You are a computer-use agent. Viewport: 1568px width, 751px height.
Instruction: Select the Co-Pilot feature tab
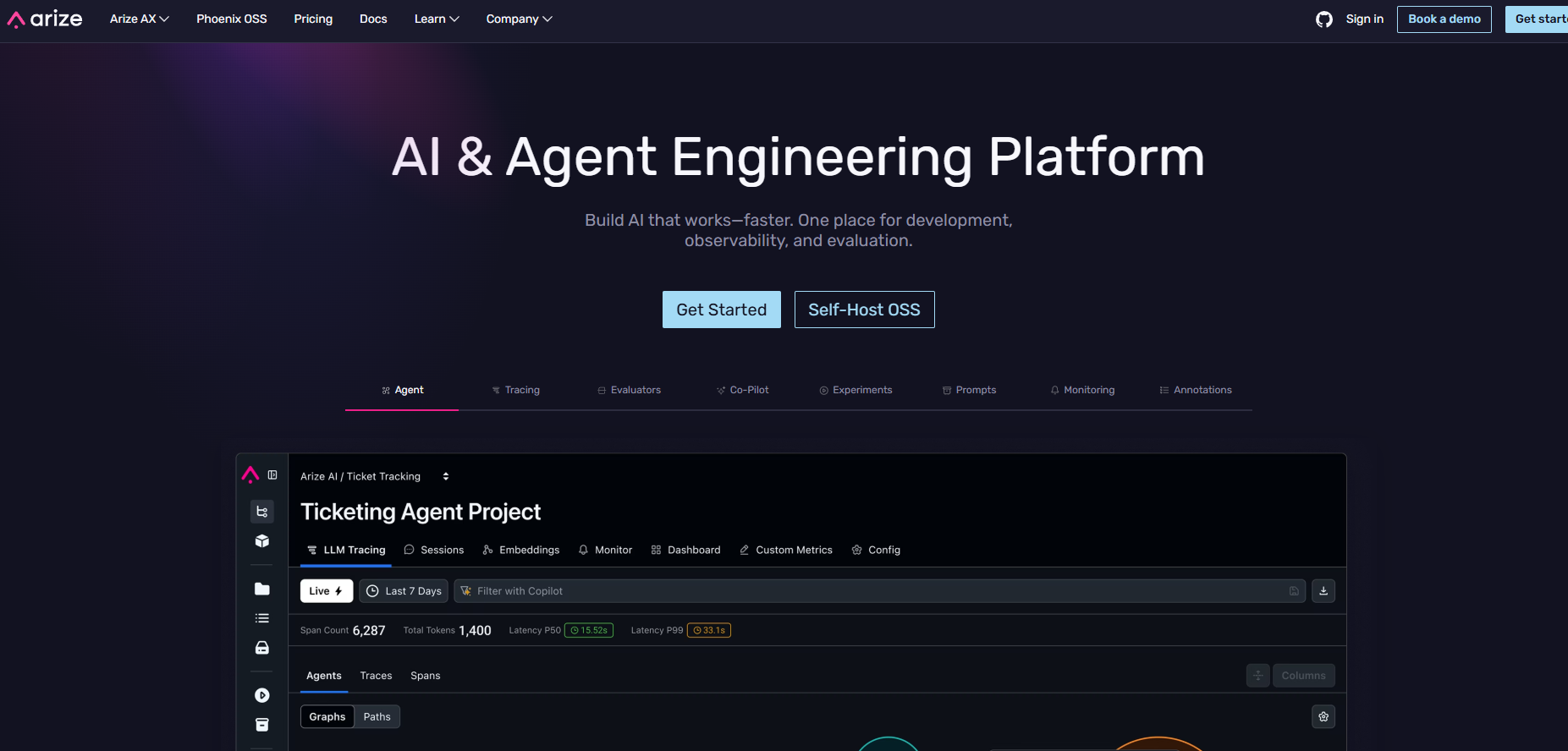coord(742,390)
